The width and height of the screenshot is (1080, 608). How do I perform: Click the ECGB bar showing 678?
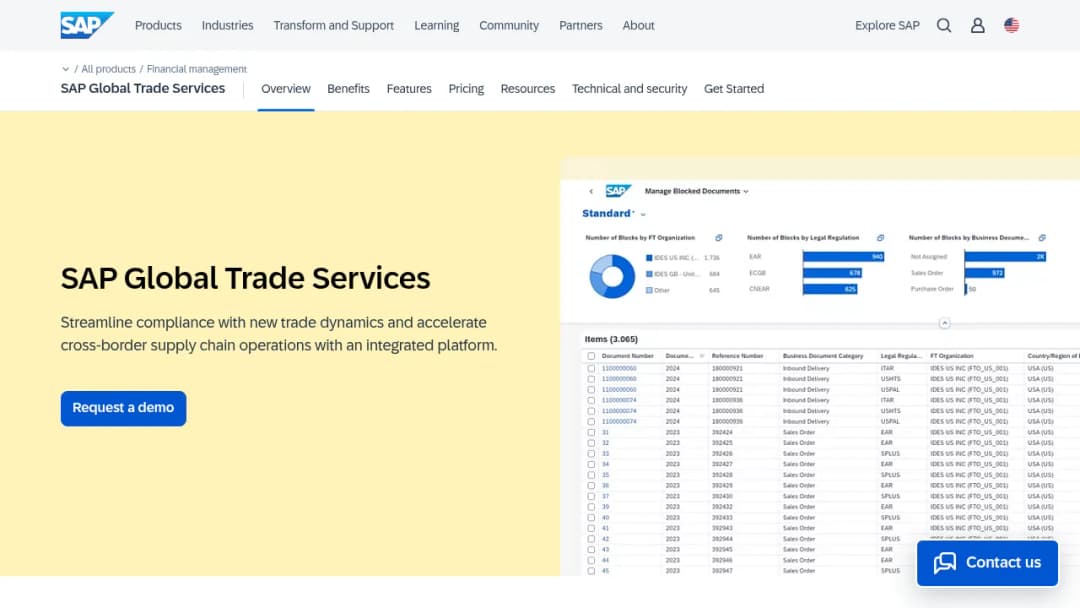pos(832,273)
